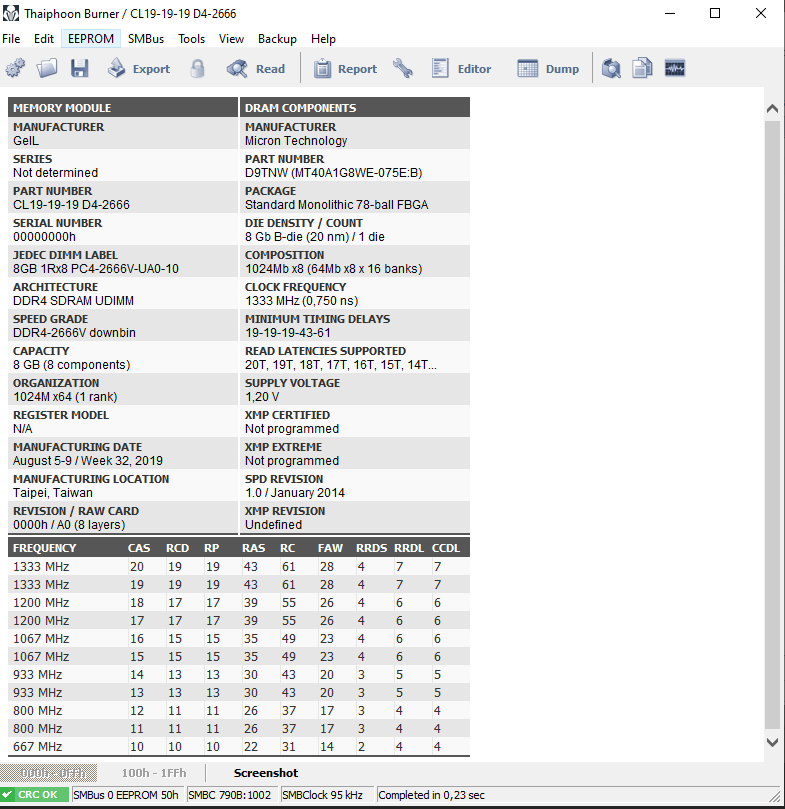Open the Dump view
Image resolution: width=785 pixels, height=809 pixels.
tap(548, 69)
